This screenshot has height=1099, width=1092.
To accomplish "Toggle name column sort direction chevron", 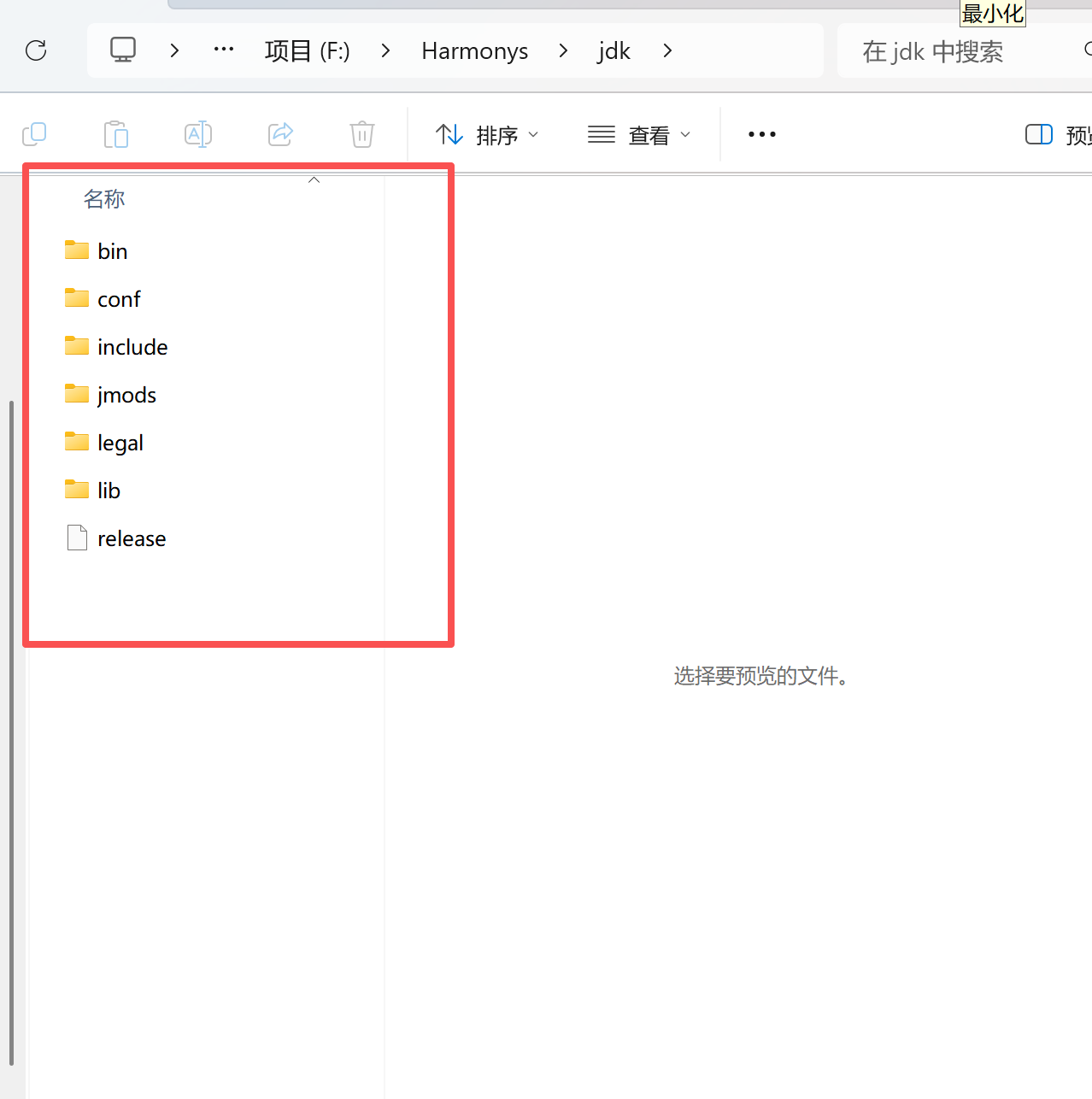I will [x=313, y=179].
